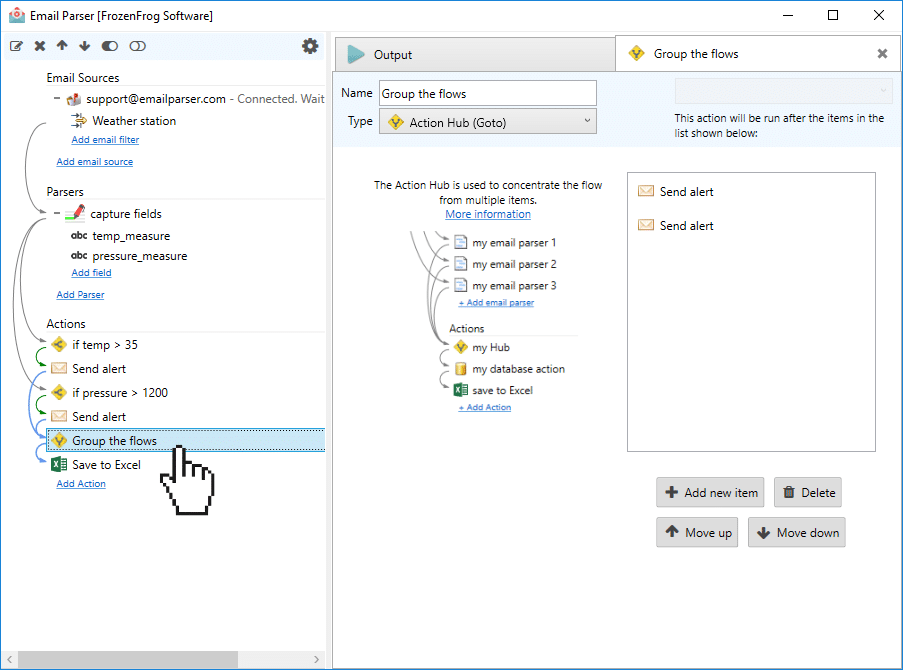The width and height of the screenshot is (903, 670).
Task: Click the Add field link
Action: (91, 272)
